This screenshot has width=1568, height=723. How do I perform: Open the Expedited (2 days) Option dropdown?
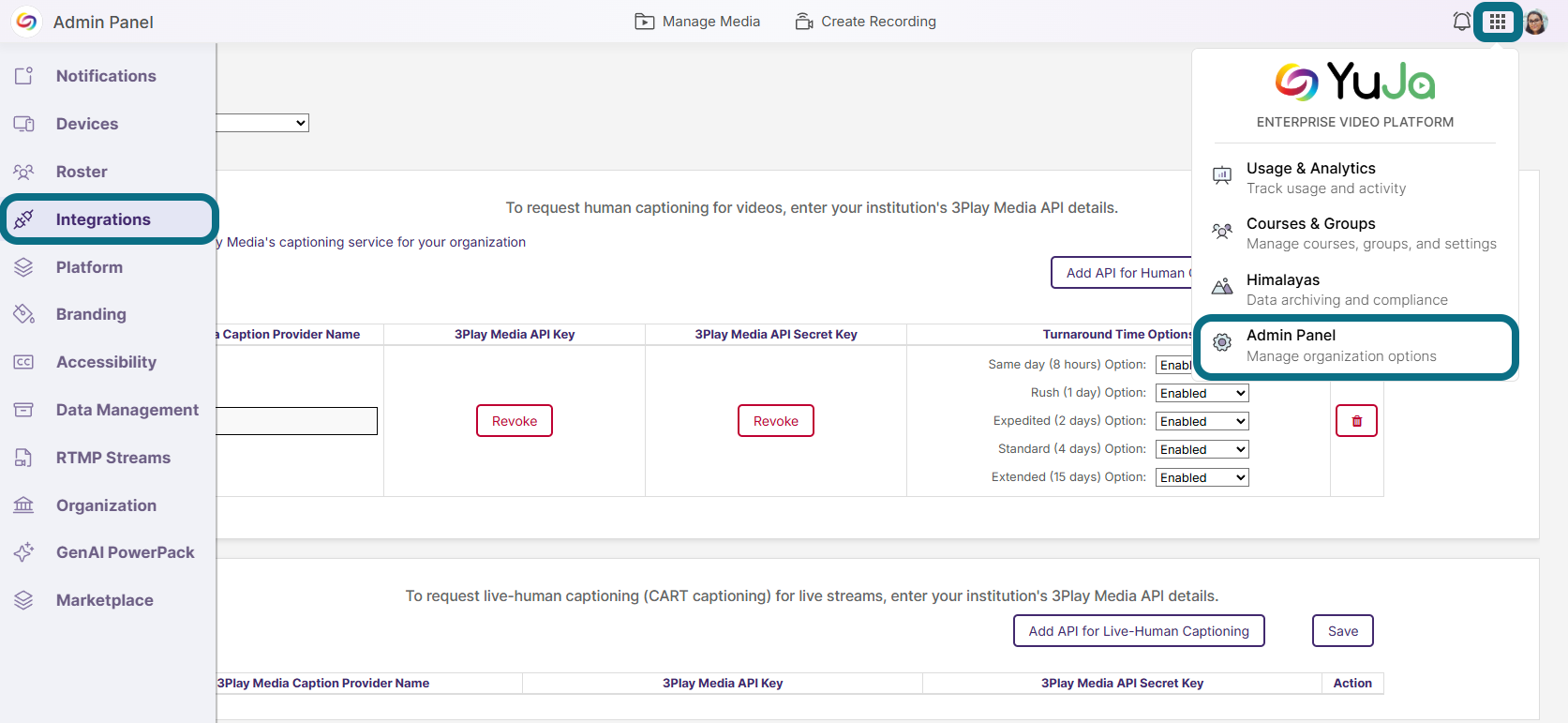coord(1202,421)
